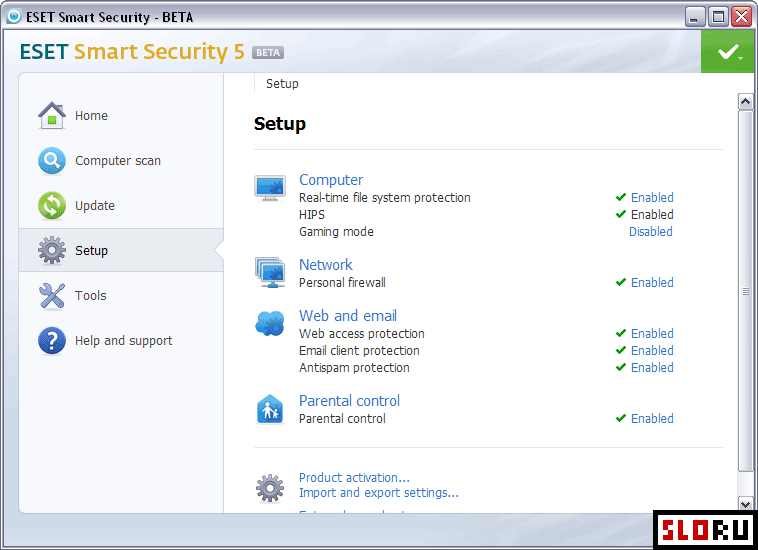The image size is (758, 550).
Task: Toggle Web access protection Enabled status
Action: pyautogui.click(x=652, y=333)
